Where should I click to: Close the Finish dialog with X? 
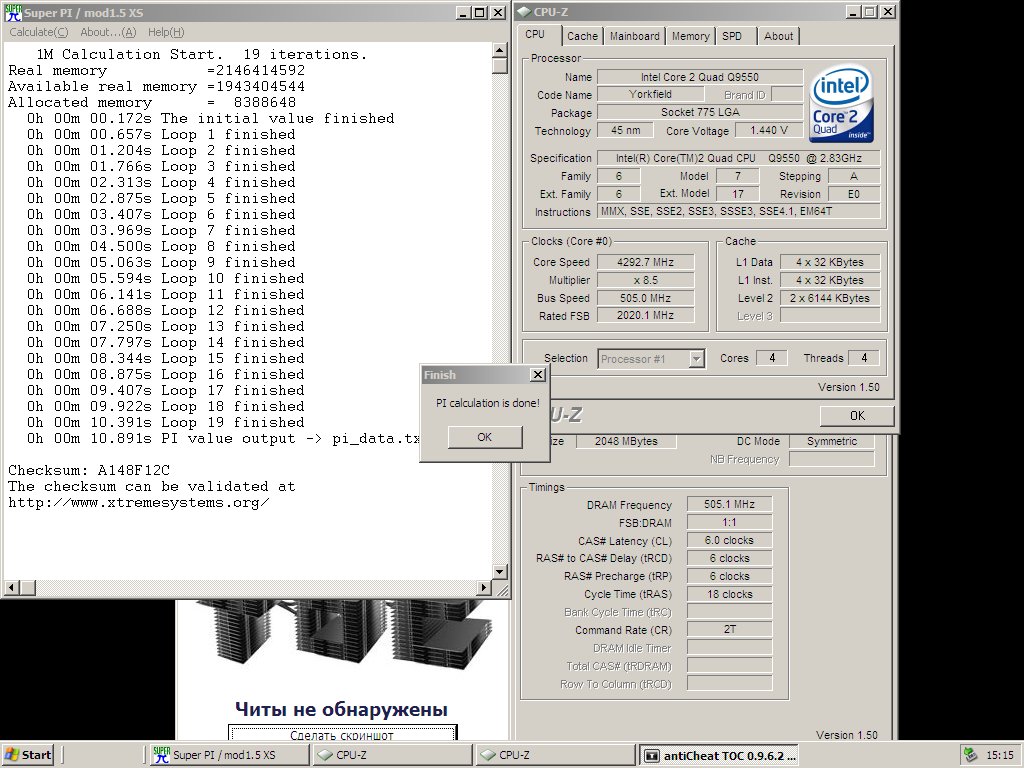coord(537,374)
